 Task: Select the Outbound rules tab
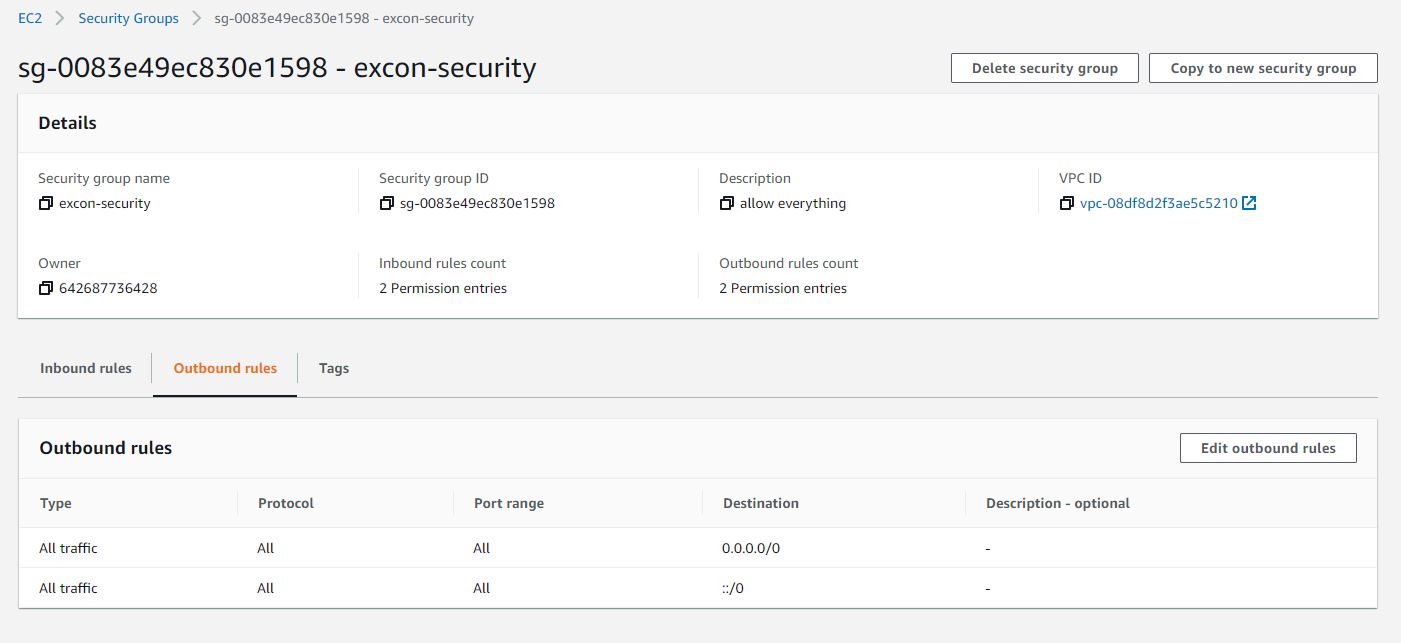click(x=225, y=368)
